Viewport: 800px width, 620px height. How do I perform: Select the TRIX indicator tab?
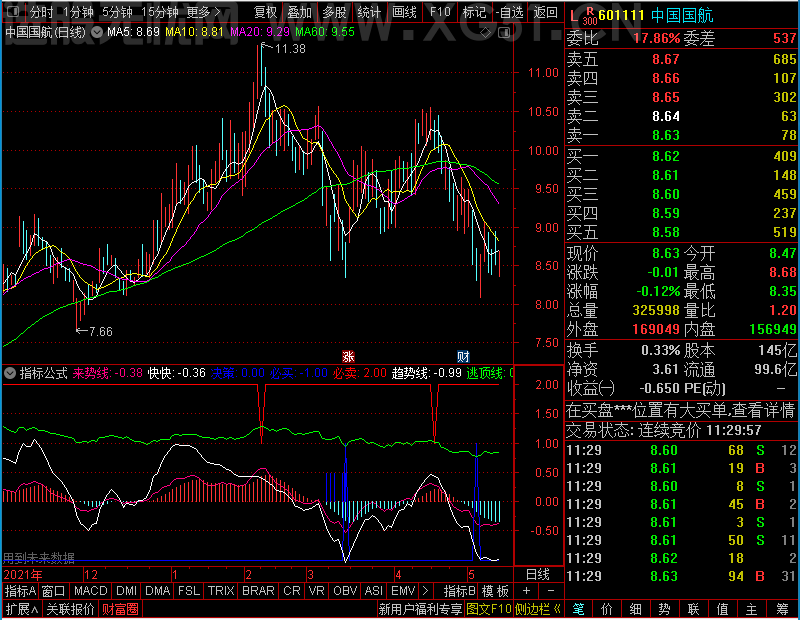[221, 591]
